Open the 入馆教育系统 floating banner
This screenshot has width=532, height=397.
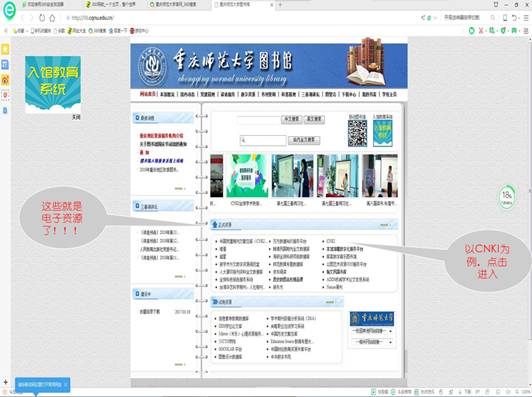click(x=53, y=84)
